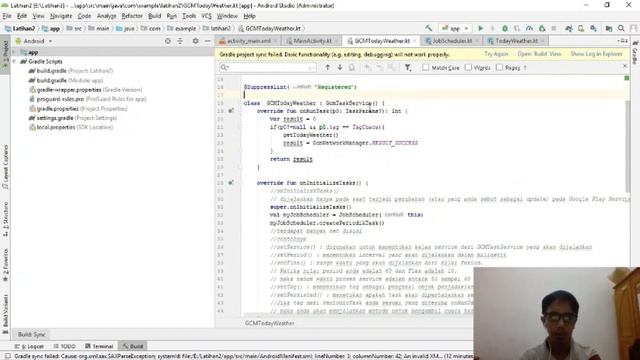Open the SDK Manager icon
This screenshot has width=640, height=360.
click(x=593, y=28)
